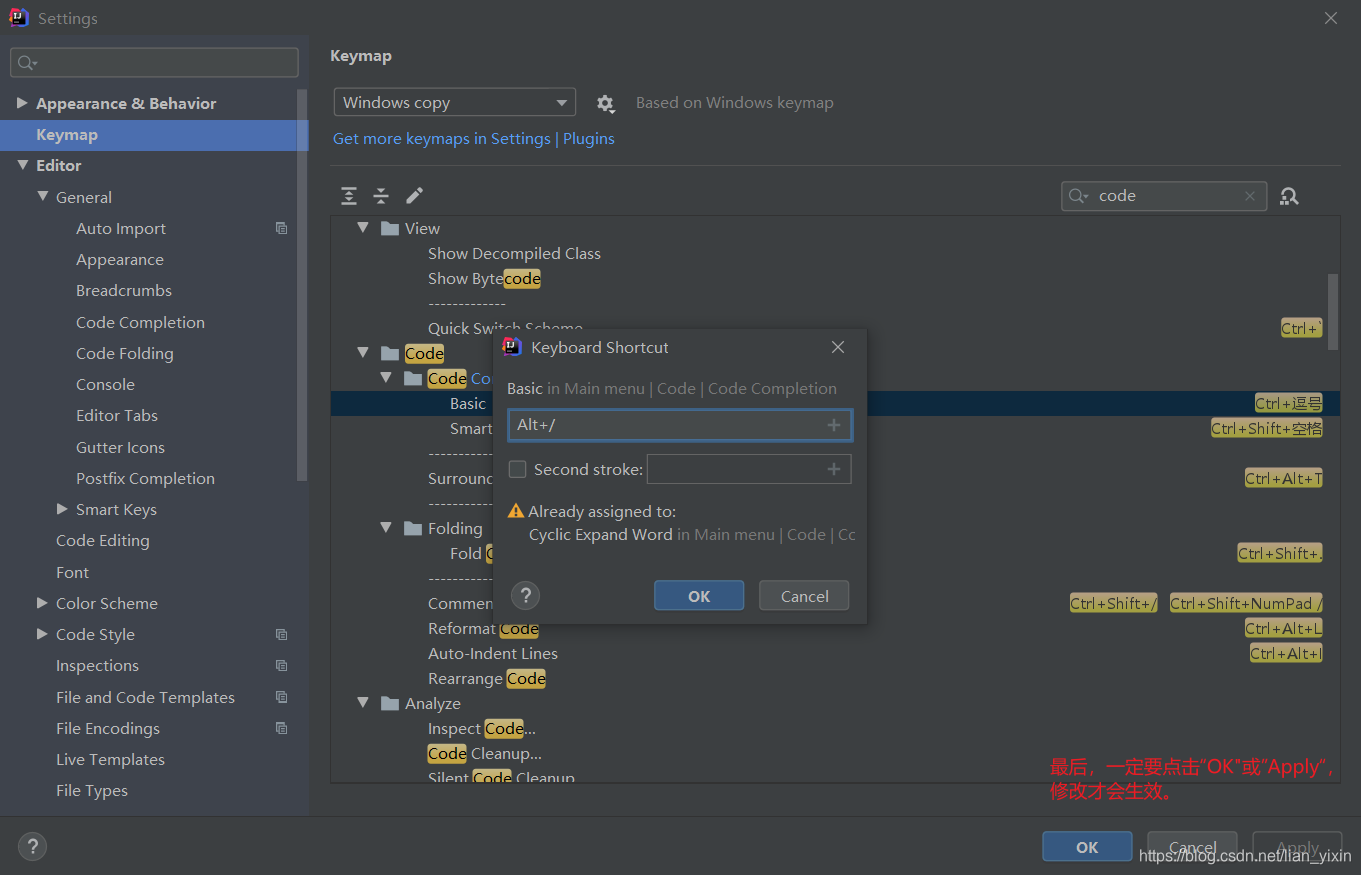Close the Keyboard Shortcut dialog
This screenshot has height=875, width=1361.
(x=838, y=347)
